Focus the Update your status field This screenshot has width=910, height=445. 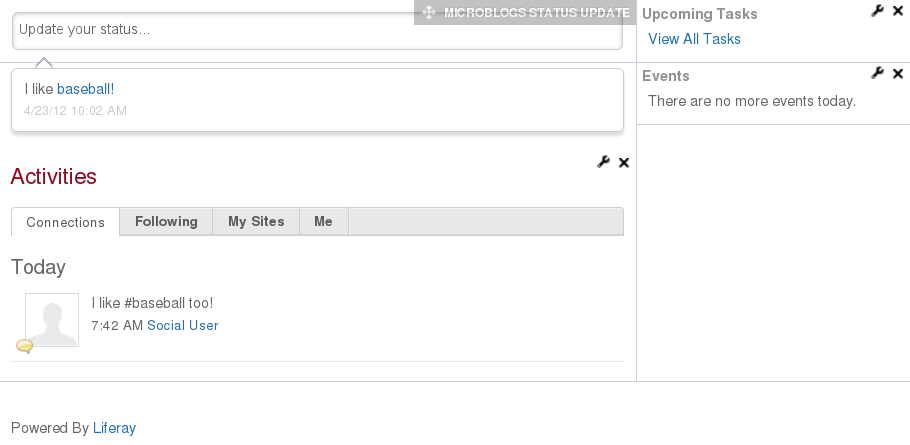(x=317, y=30)
